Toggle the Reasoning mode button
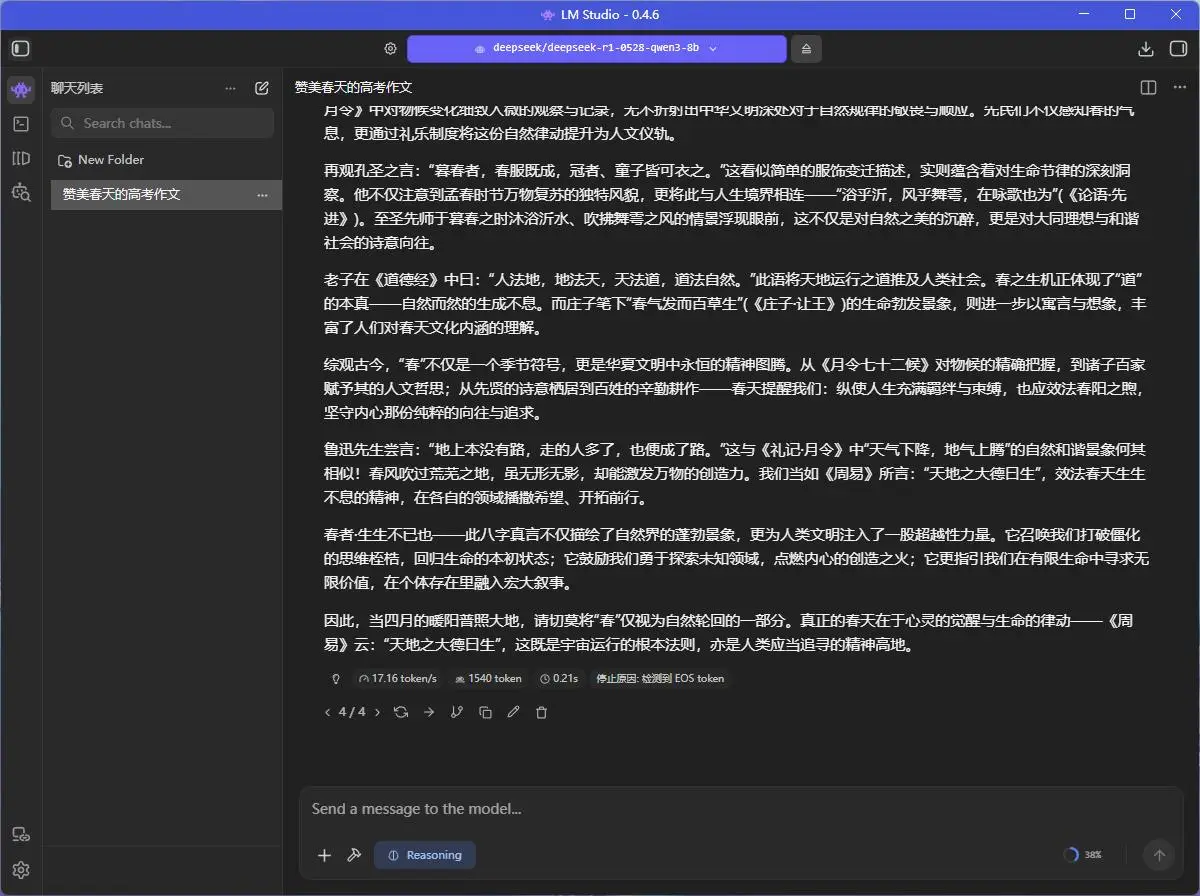 click(424, 855)
